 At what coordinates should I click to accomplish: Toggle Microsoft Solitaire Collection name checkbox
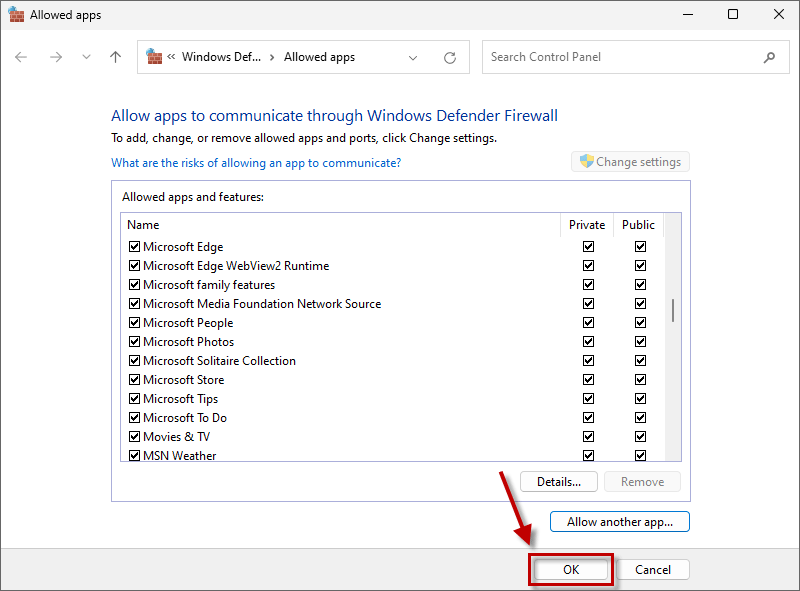point(134,360)
